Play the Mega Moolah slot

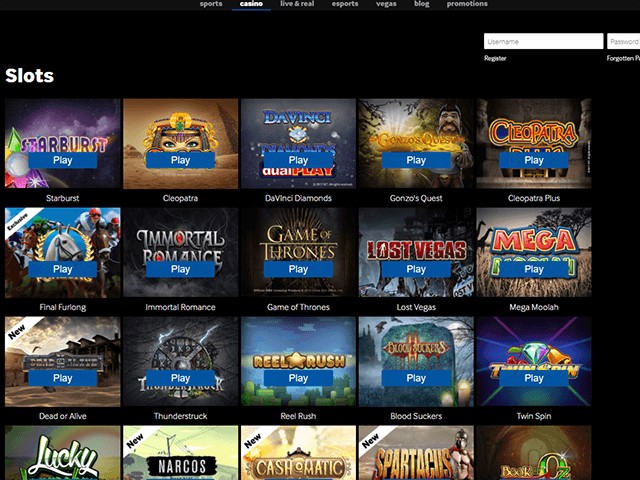point(534,269)
